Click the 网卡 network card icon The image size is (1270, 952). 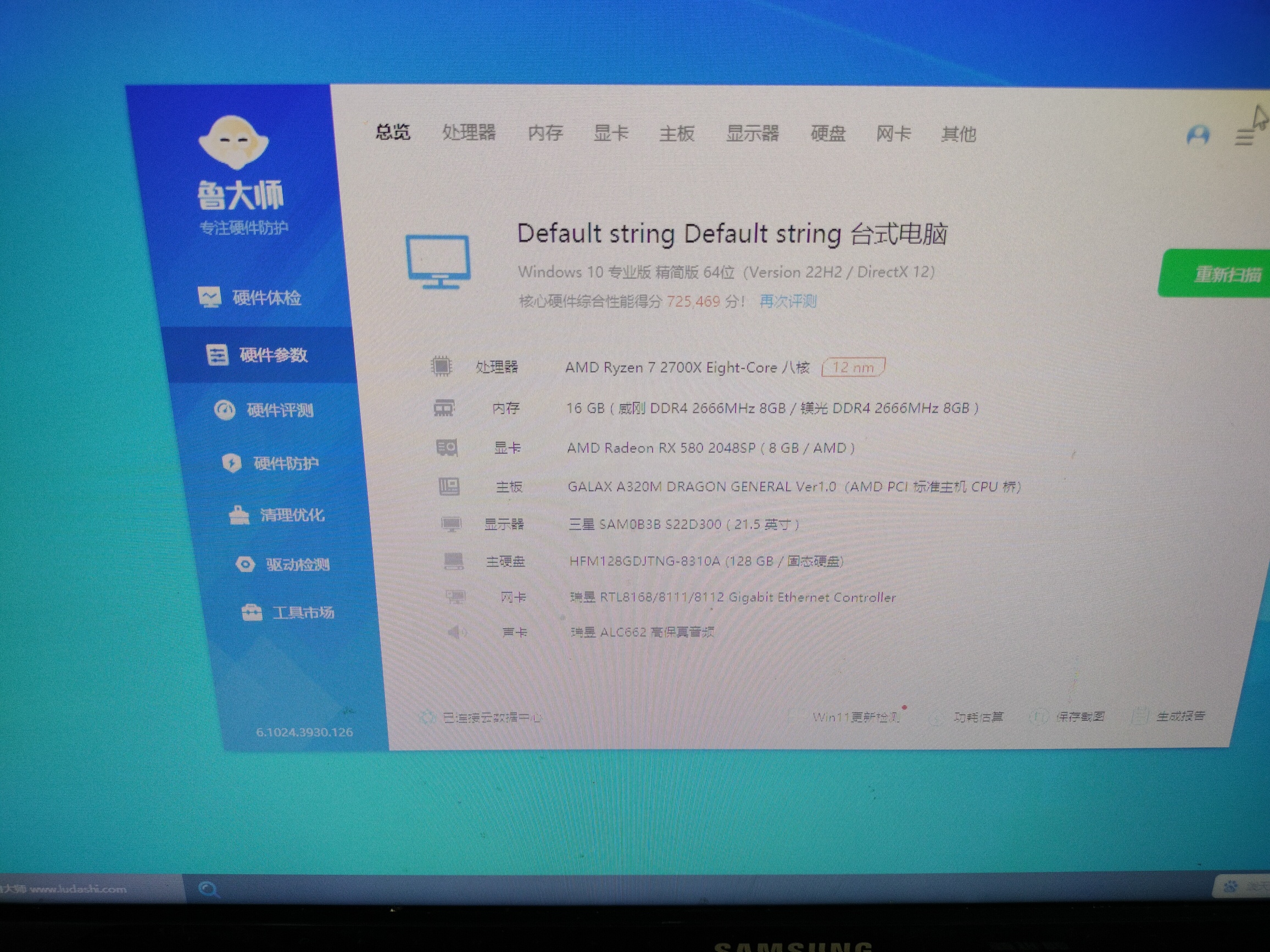(456, 597)
